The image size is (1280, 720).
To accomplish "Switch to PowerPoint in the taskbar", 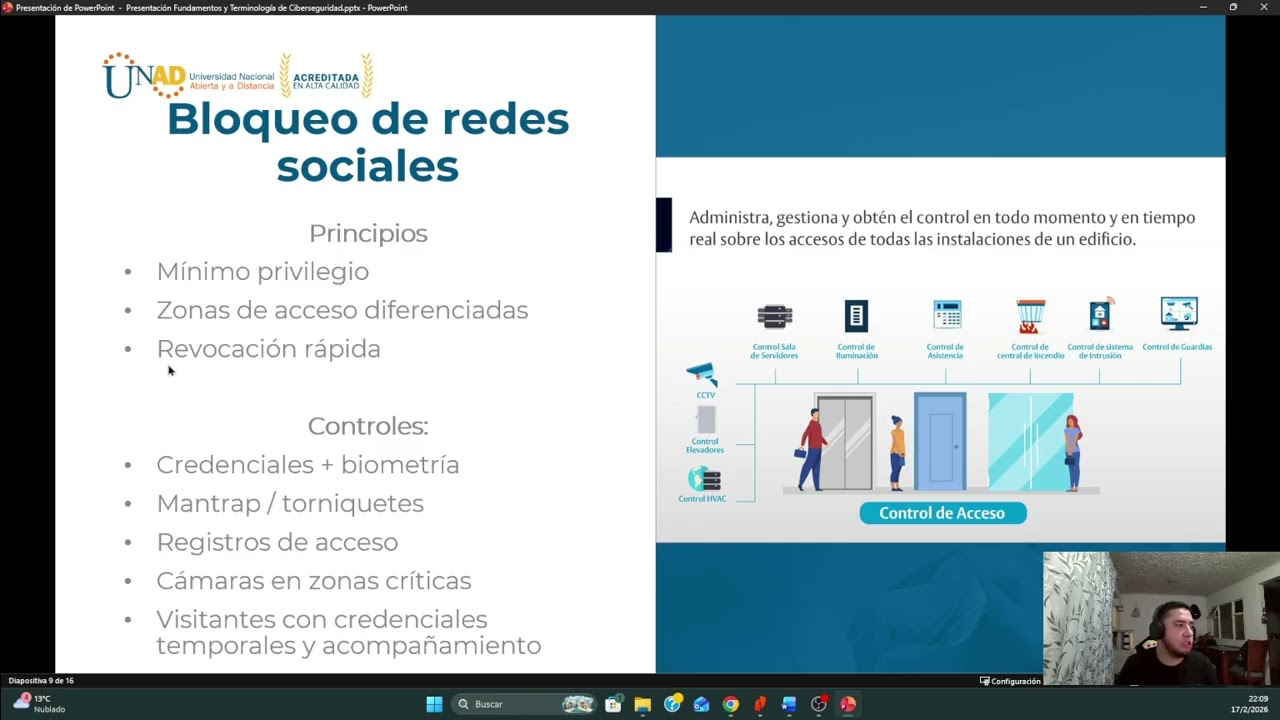I will click(848, 704).
